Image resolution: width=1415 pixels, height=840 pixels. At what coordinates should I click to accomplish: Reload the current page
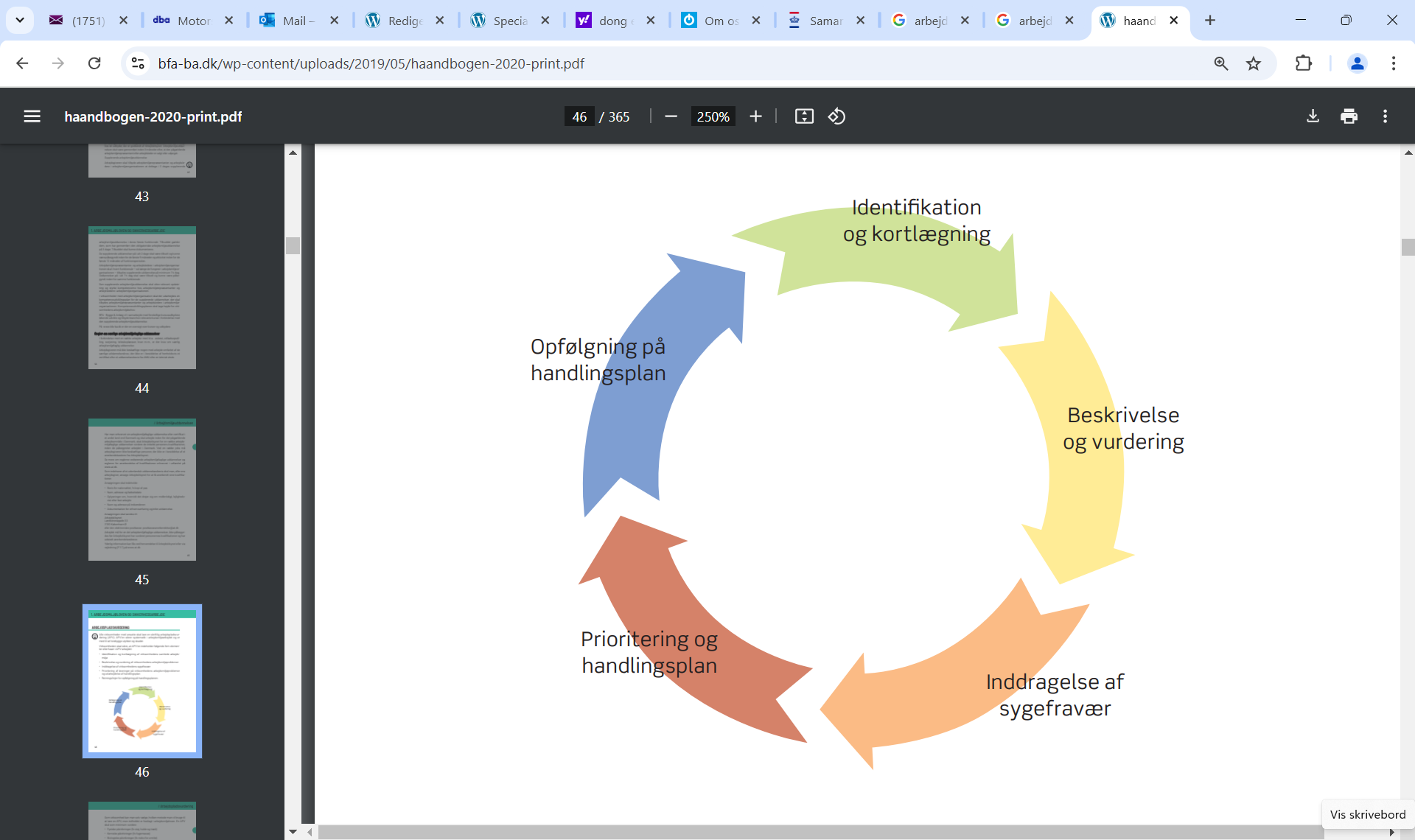94,63
